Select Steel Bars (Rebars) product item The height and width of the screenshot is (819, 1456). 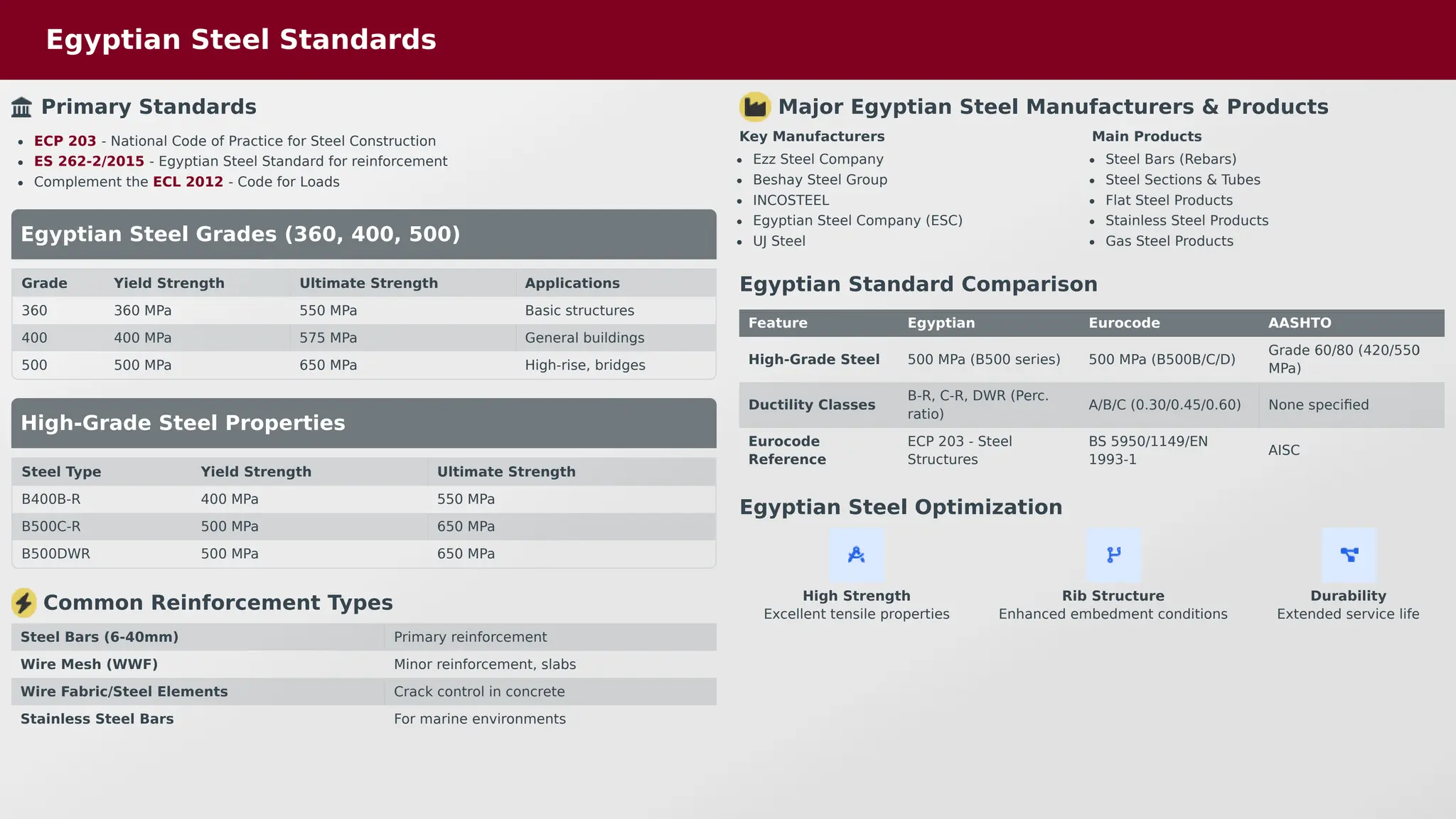(1171, 160)
